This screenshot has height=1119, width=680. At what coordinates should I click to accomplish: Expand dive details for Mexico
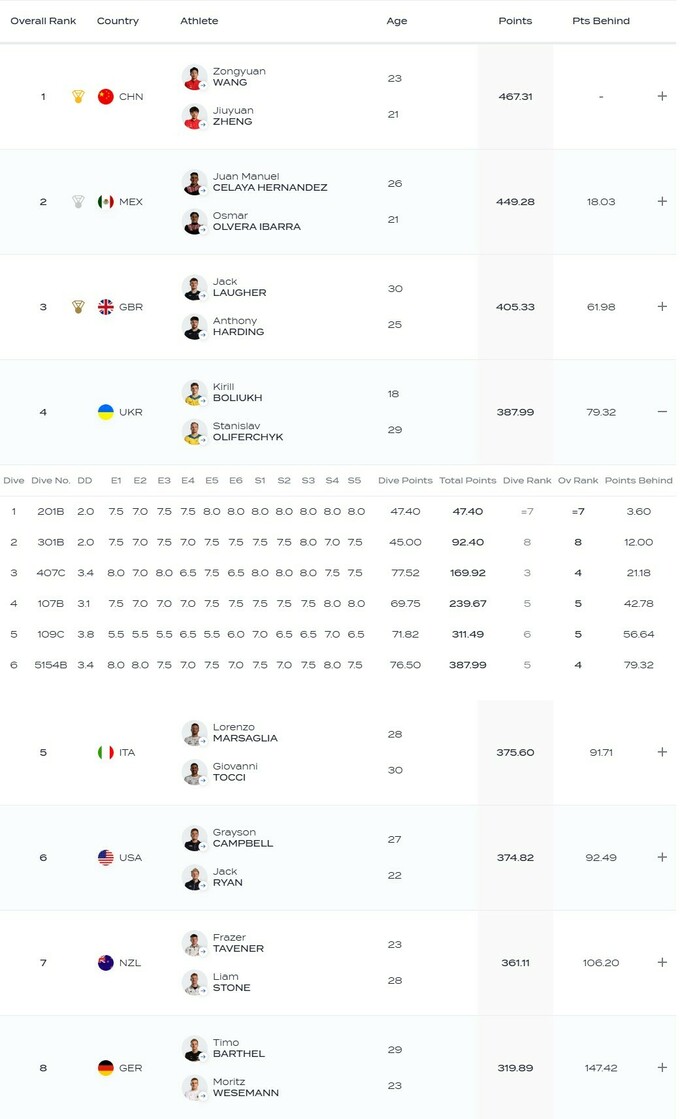pyautogui.click(x=662, y=202)
